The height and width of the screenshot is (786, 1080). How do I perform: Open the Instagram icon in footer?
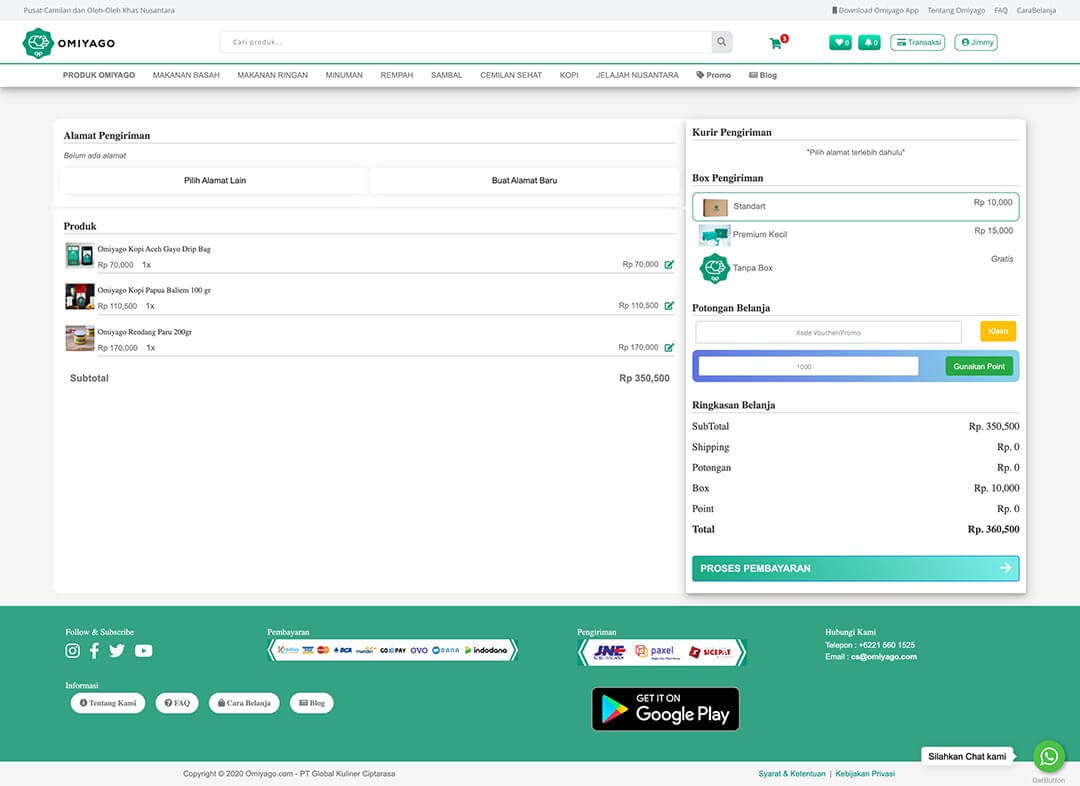click(73, 651)
